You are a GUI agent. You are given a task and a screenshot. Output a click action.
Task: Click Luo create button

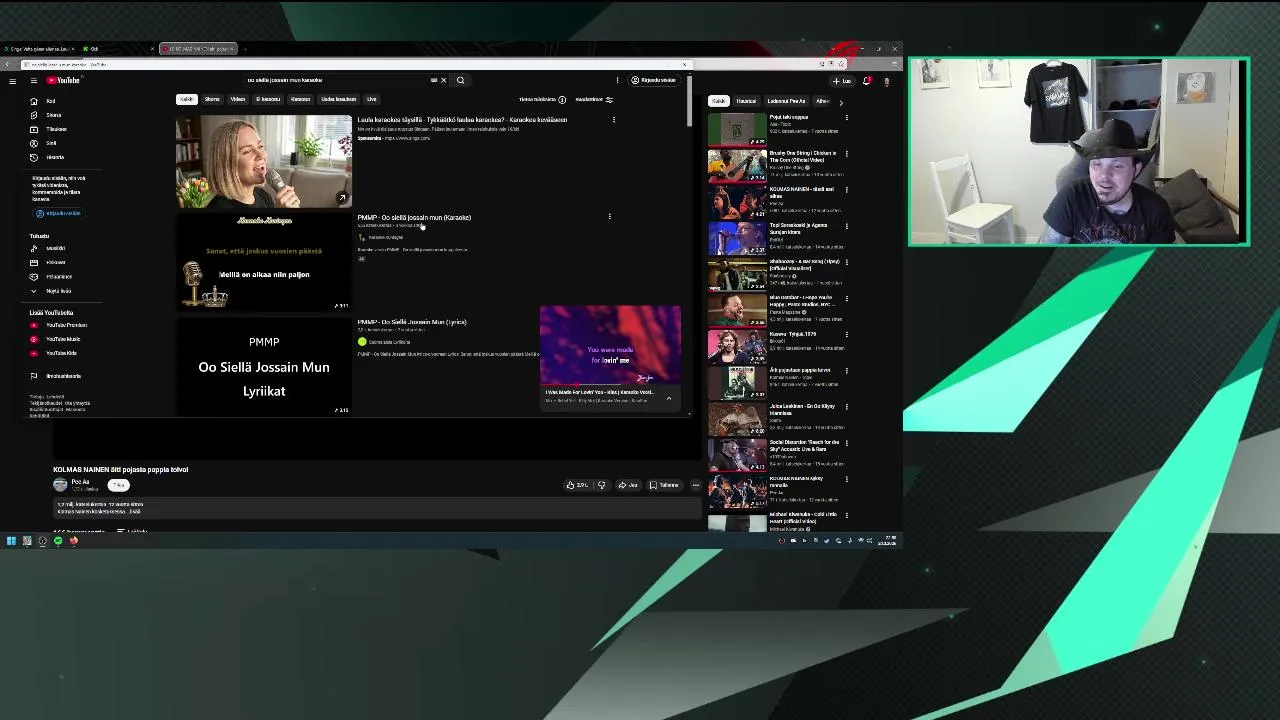[842, 81]
